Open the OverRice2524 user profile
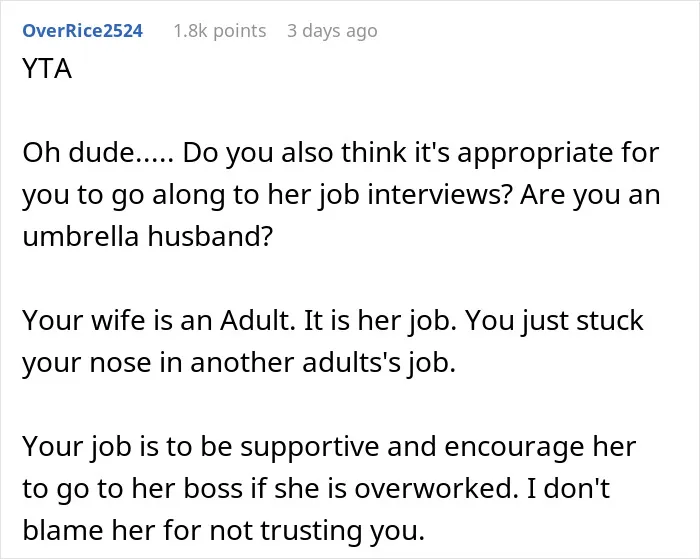This screenshot has height=559, width=700. [x=83, y=31]
